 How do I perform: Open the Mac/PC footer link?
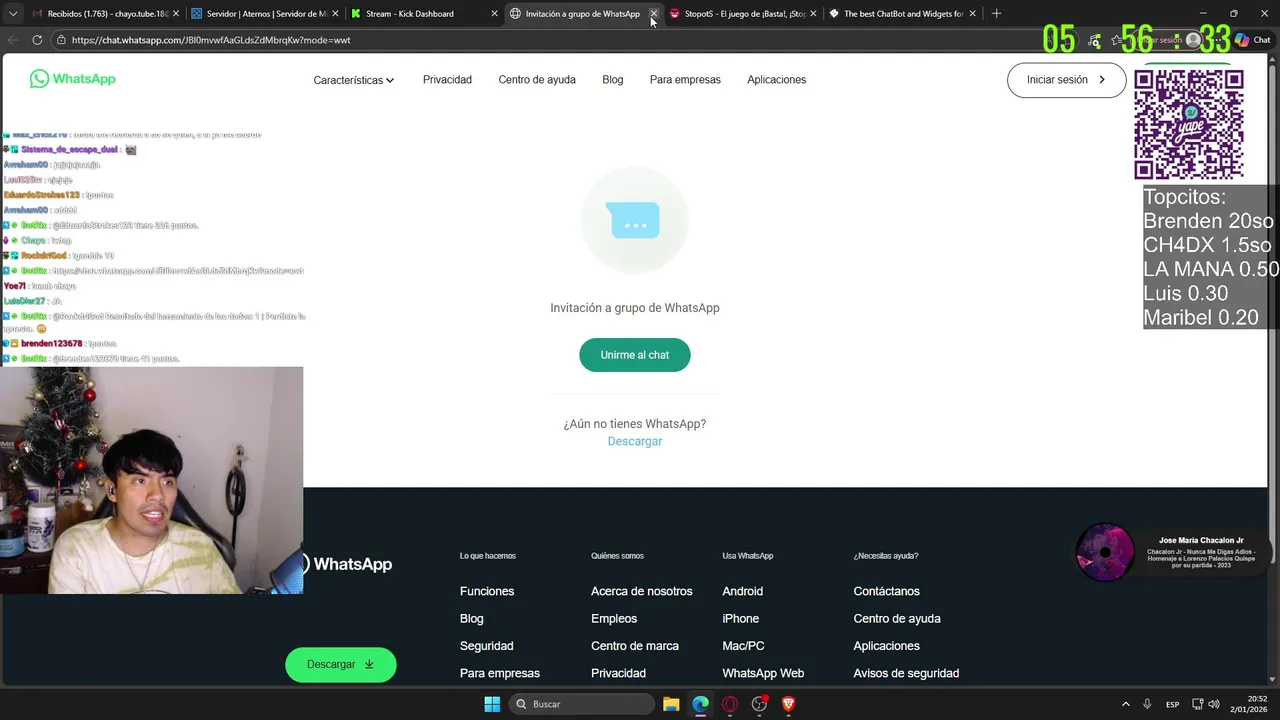pos(743,646)
